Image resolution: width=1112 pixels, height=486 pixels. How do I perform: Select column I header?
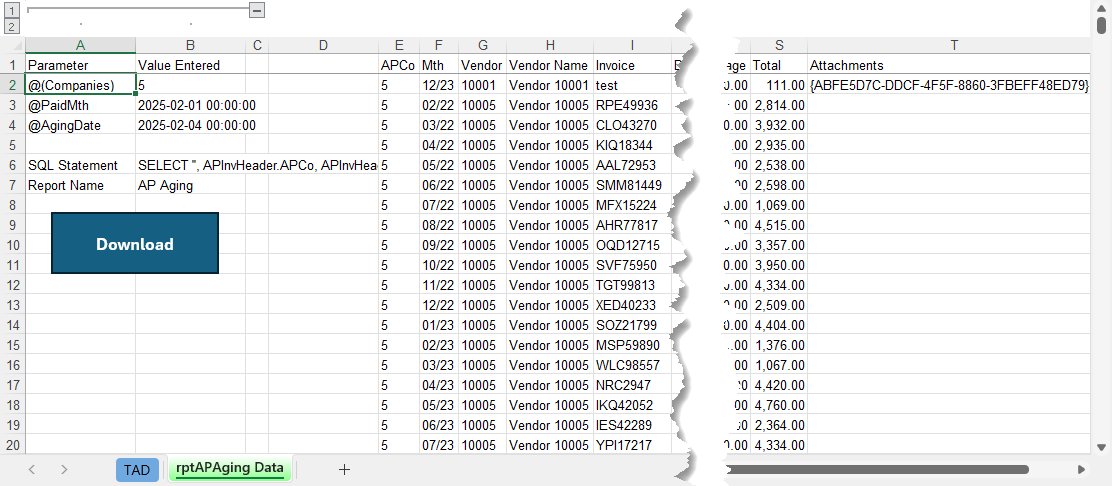[x=632, y=45]
